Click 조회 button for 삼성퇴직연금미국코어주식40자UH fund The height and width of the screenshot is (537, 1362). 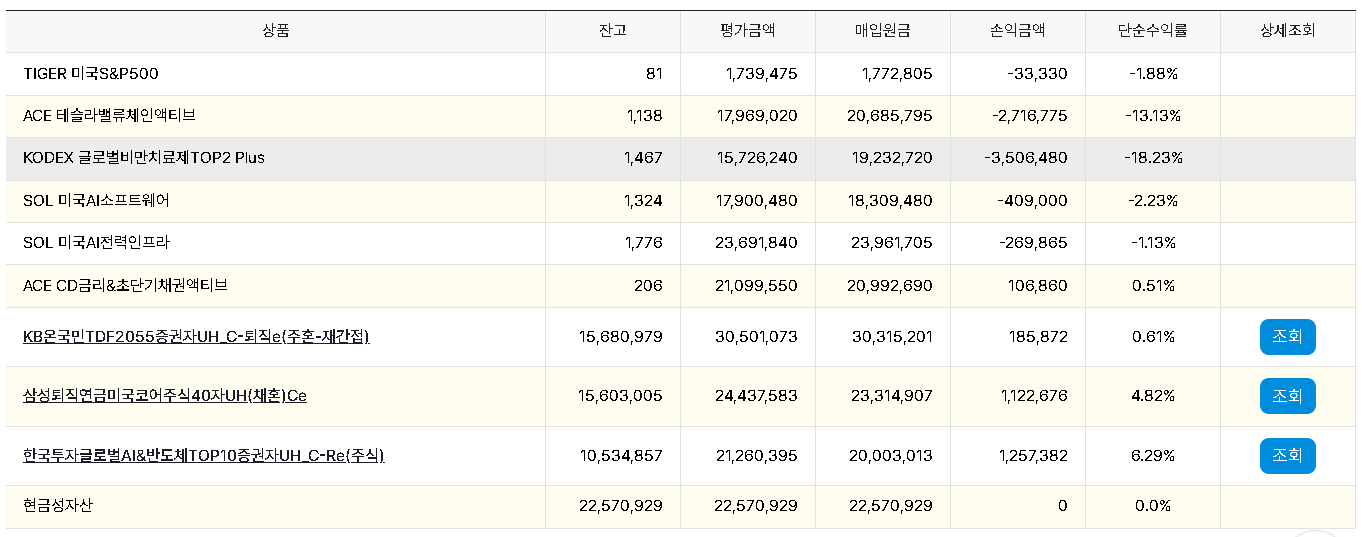[1287, 396]
